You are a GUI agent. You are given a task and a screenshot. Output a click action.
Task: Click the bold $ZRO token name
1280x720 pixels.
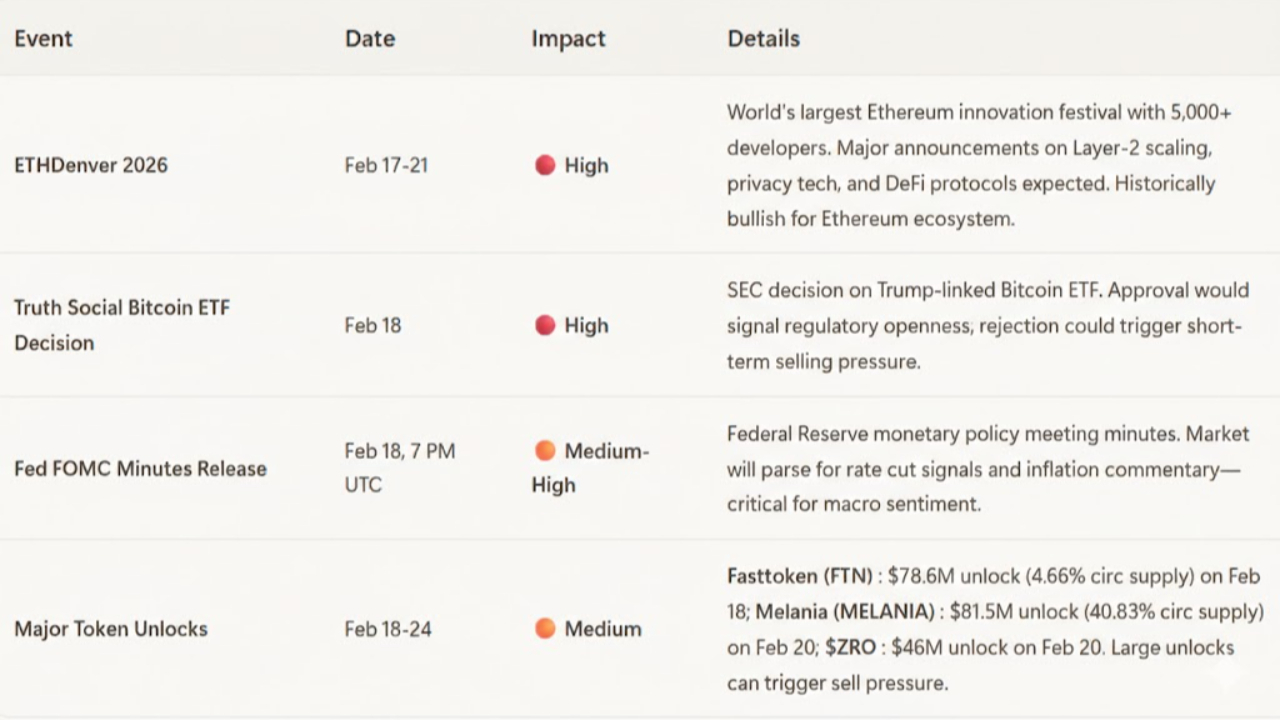pos(851,647)
